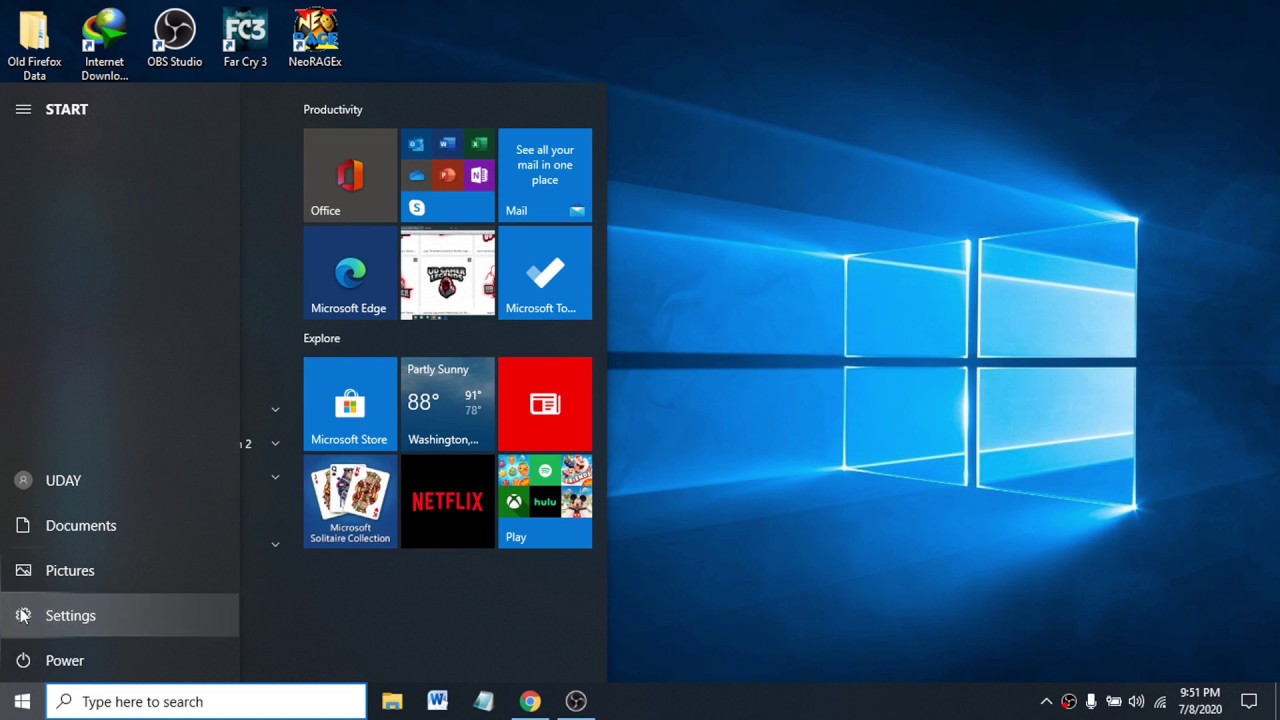Image resolution: width=1280 pixels, height=720 pixels.
Task: Open the Mail tile
Action: coord(545,175)
